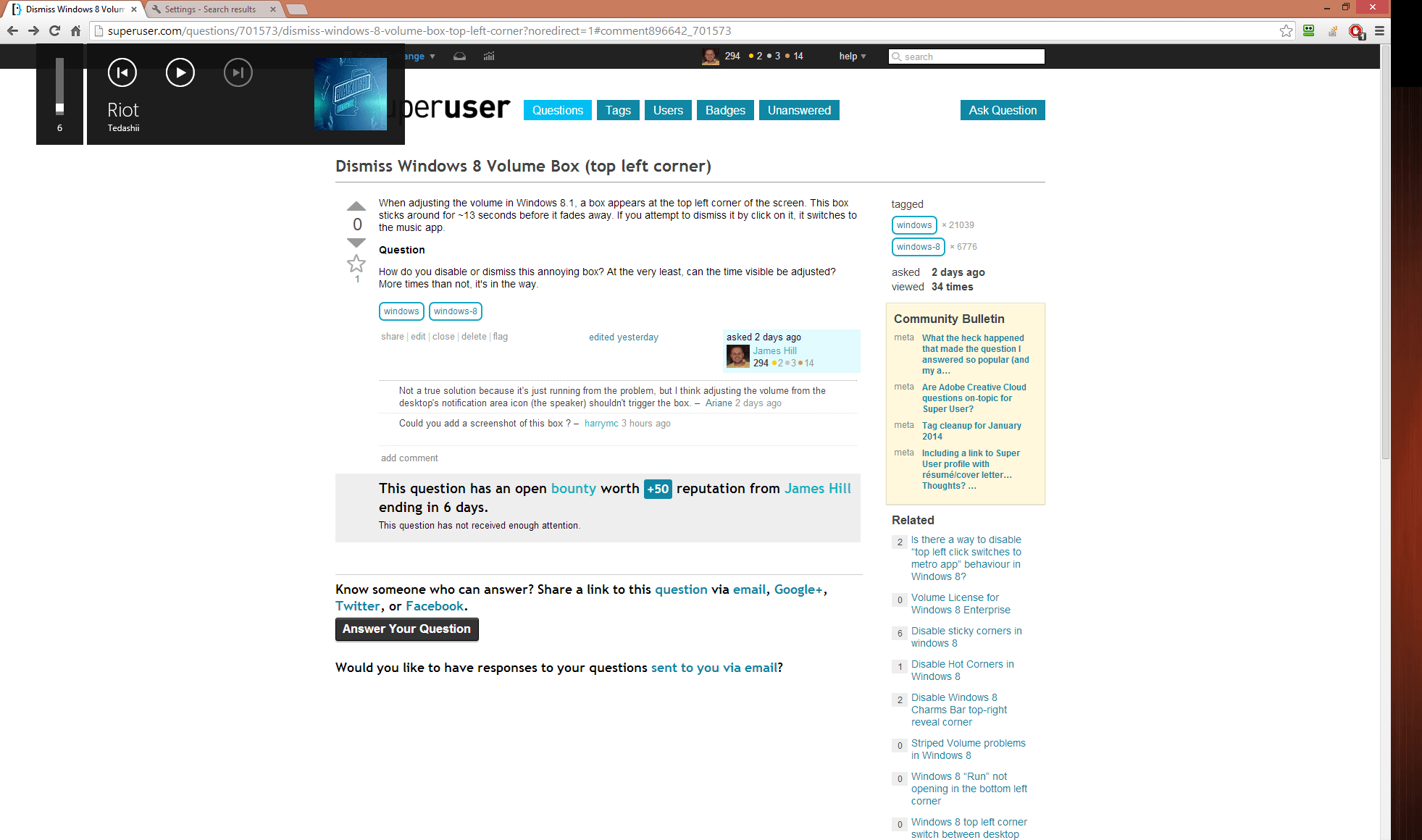This screenshot has height=840, width=1422.
Task: Click the previous track button
Action: (121, 72)
